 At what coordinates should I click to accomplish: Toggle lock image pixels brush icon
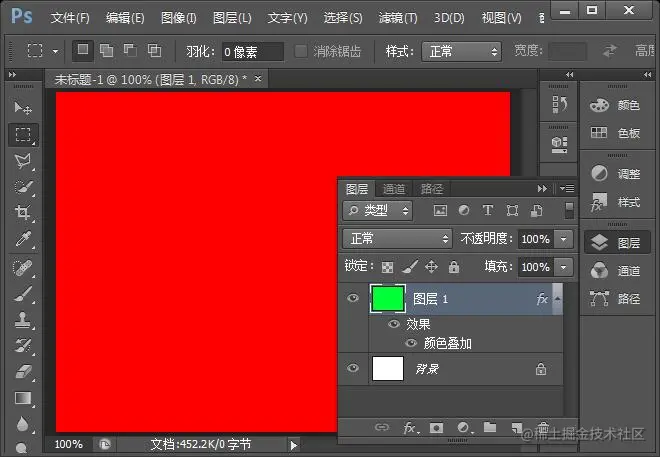410,267
